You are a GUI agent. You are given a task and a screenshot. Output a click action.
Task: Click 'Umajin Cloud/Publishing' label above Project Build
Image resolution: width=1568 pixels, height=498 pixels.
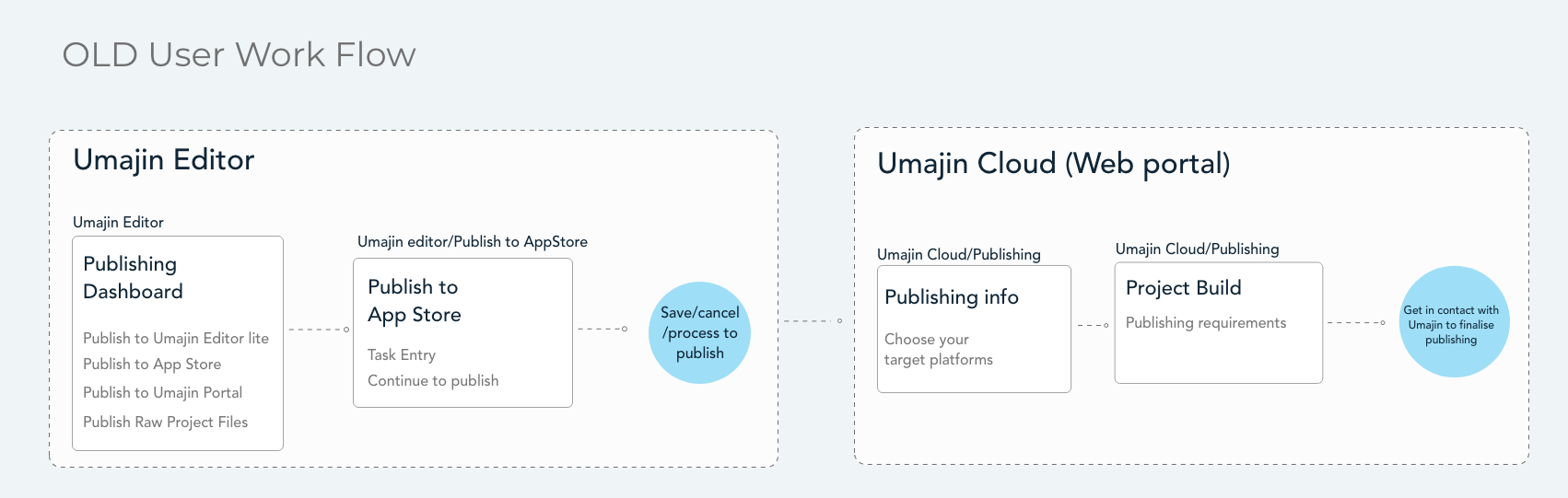pyautogui.click(x=1198, y=249)
